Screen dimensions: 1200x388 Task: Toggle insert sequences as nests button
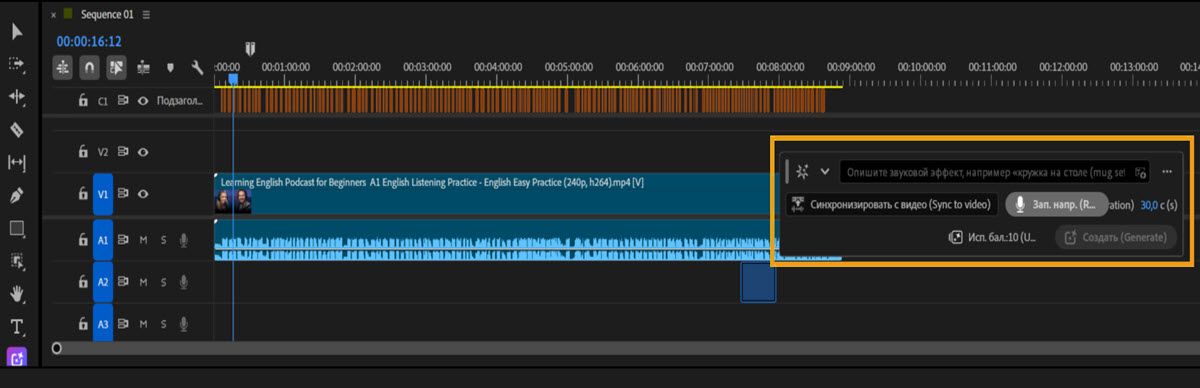coord(63,68)
